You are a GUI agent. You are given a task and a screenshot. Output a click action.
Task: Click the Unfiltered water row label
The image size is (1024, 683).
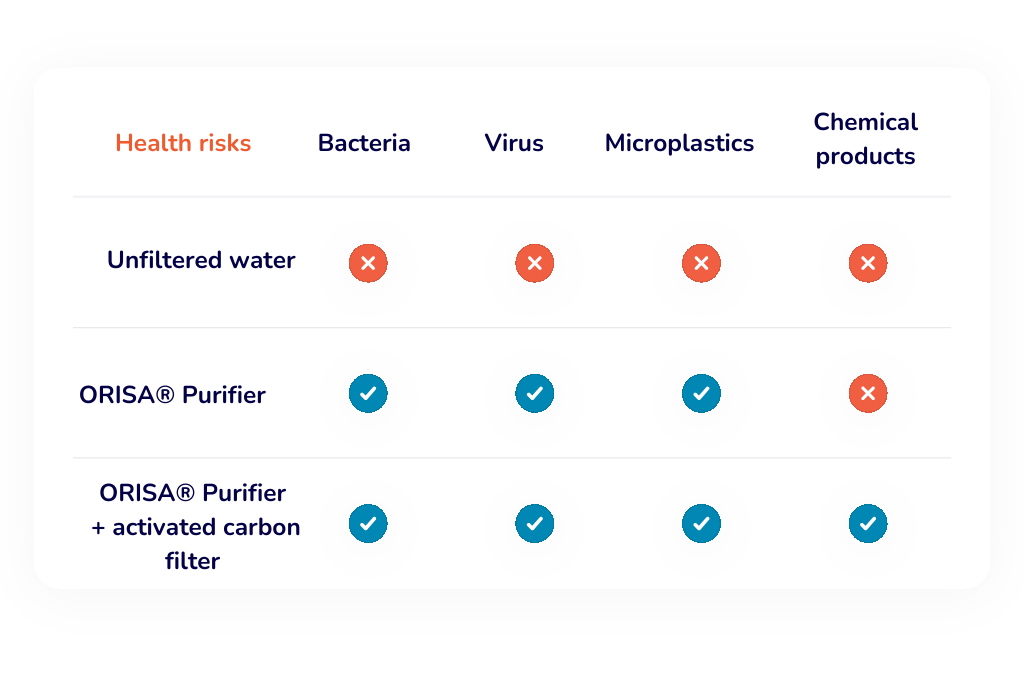201,260
